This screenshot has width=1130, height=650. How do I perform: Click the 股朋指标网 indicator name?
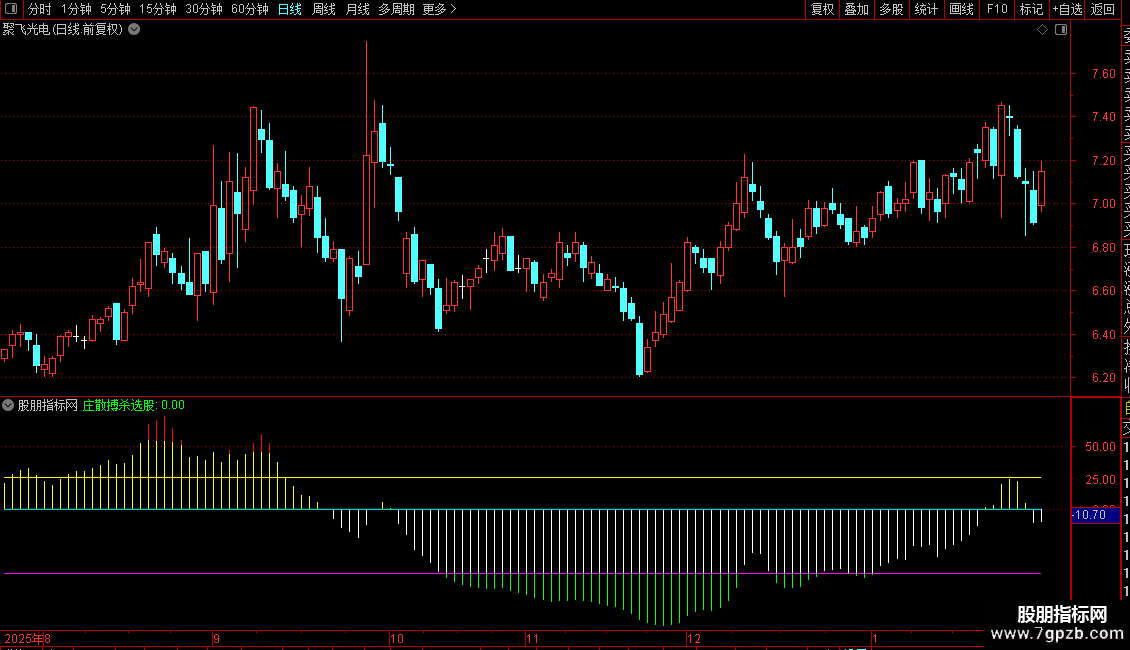(48, 405)
